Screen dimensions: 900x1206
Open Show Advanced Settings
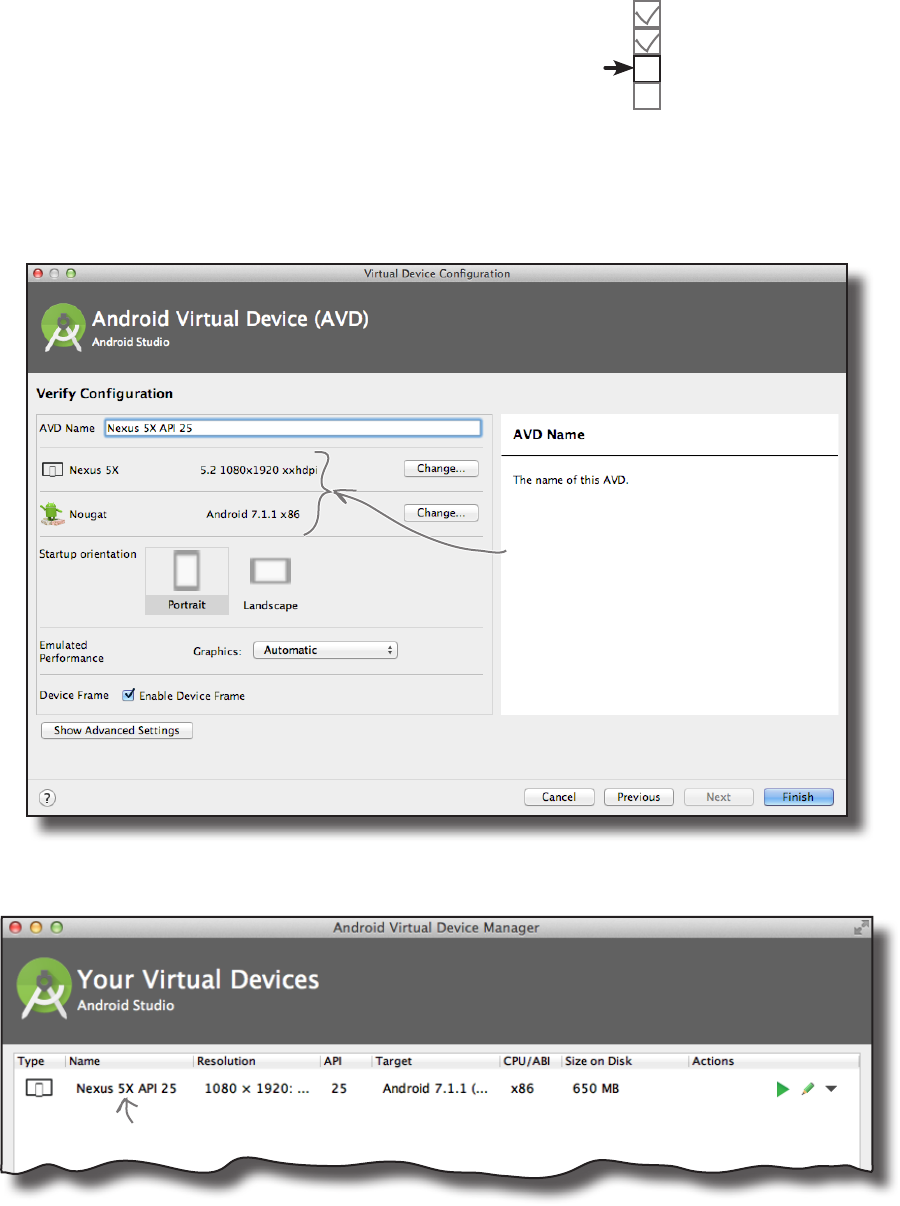(x=116, y=730)
